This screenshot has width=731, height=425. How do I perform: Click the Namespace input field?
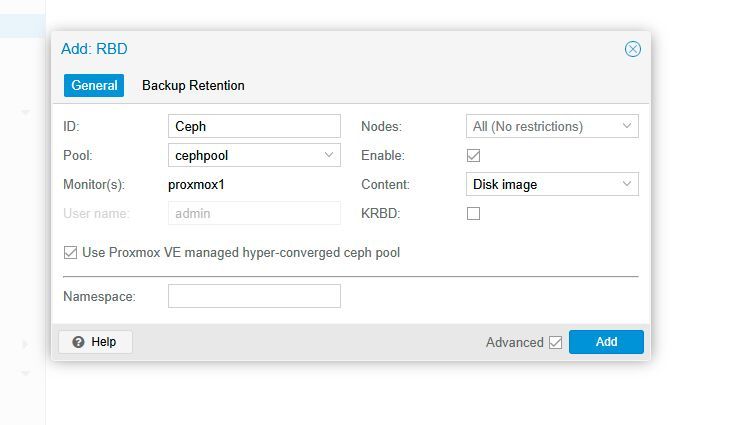point(254,296)
